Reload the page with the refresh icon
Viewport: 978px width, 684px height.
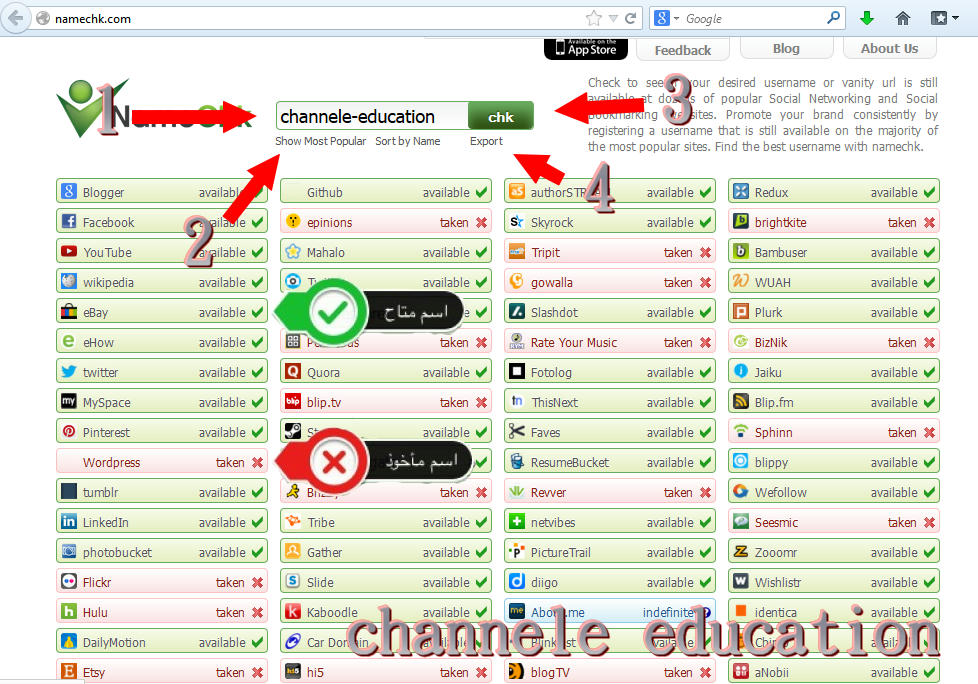tap(631, 18)
